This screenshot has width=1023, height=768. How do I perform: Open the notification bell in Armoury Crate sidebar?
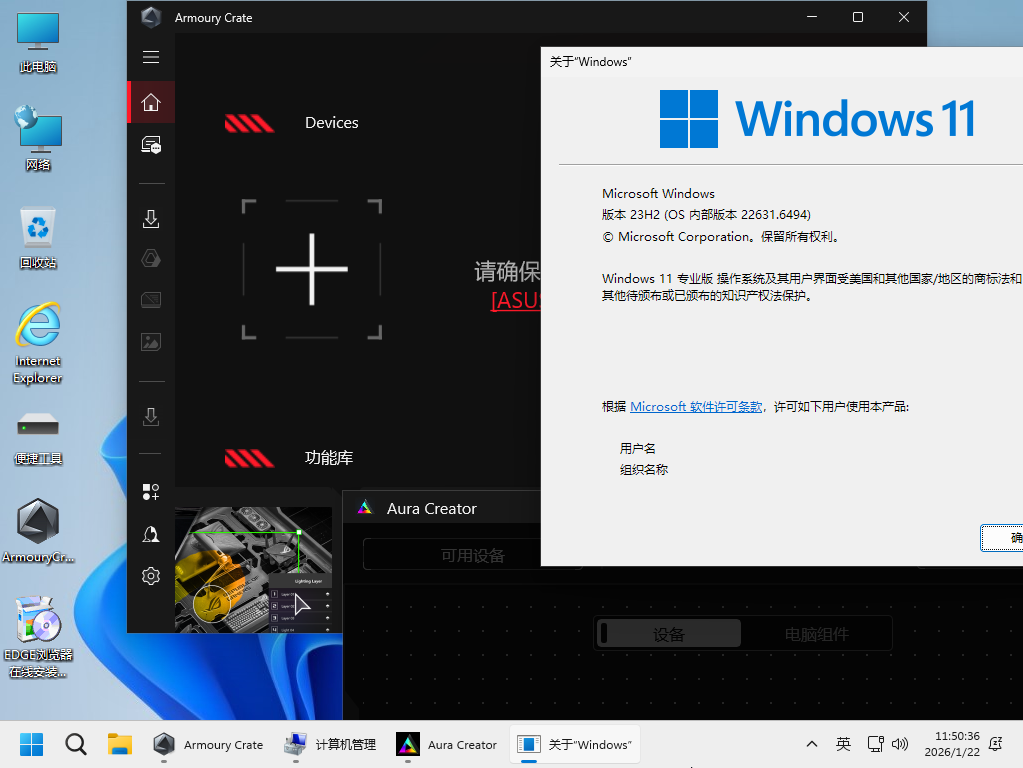click(151, 535)
